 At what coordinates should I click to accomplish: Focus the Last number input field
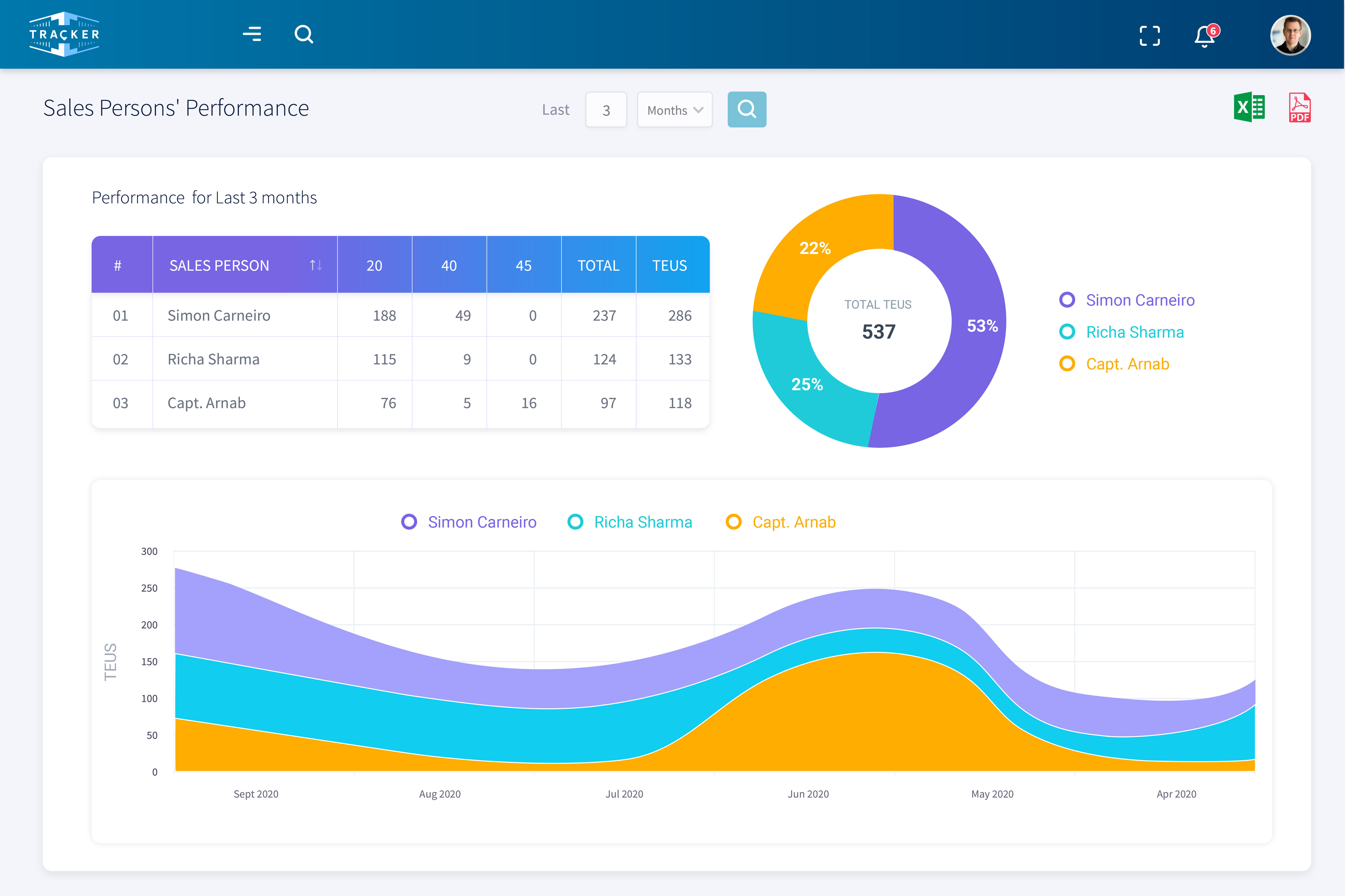click(x=606, y=110)
